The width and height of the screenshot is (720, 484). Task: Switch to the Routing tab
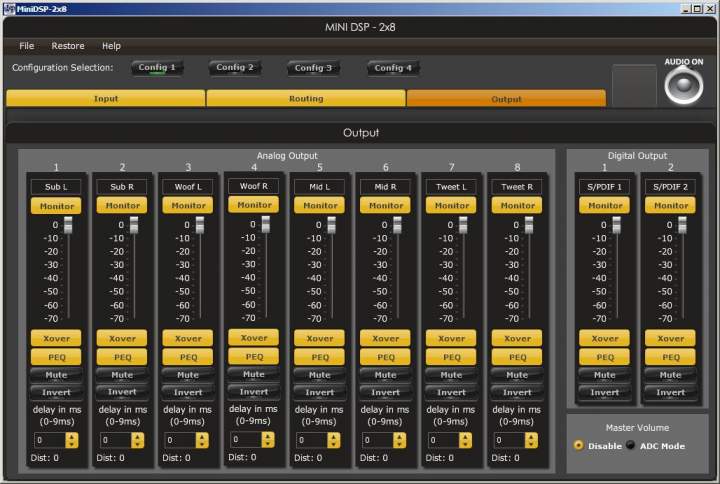click(306, 99)
